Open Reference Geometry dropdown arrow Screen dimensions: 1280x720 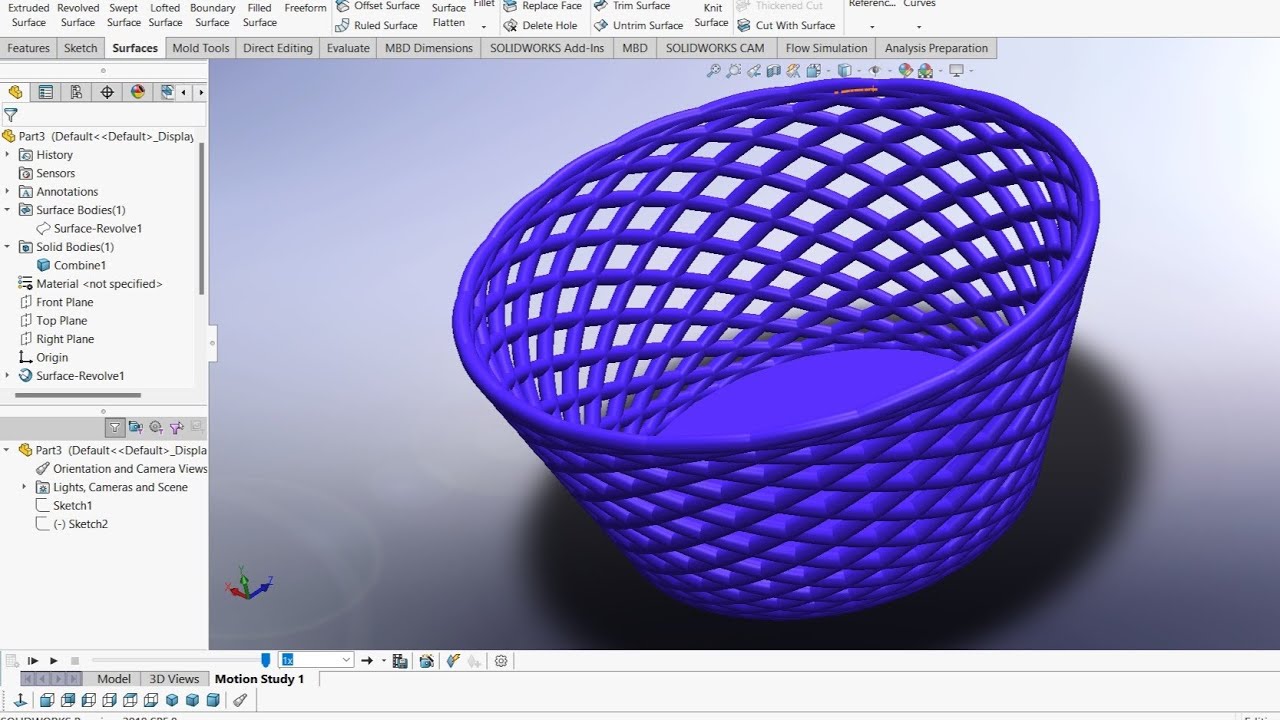pos(872,27)
